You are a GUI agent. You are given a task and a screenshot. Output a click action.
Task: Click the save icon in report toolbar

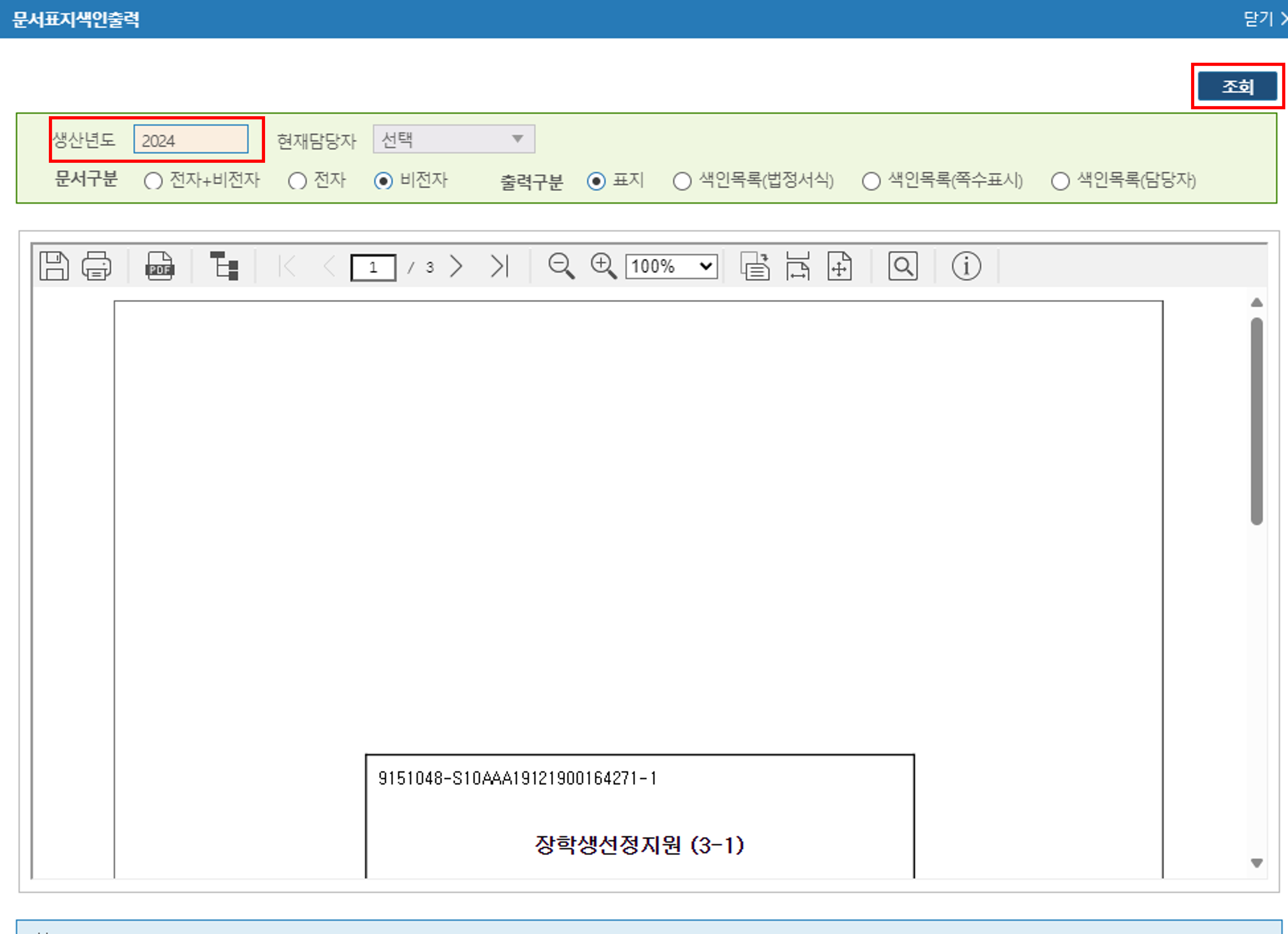54,266
